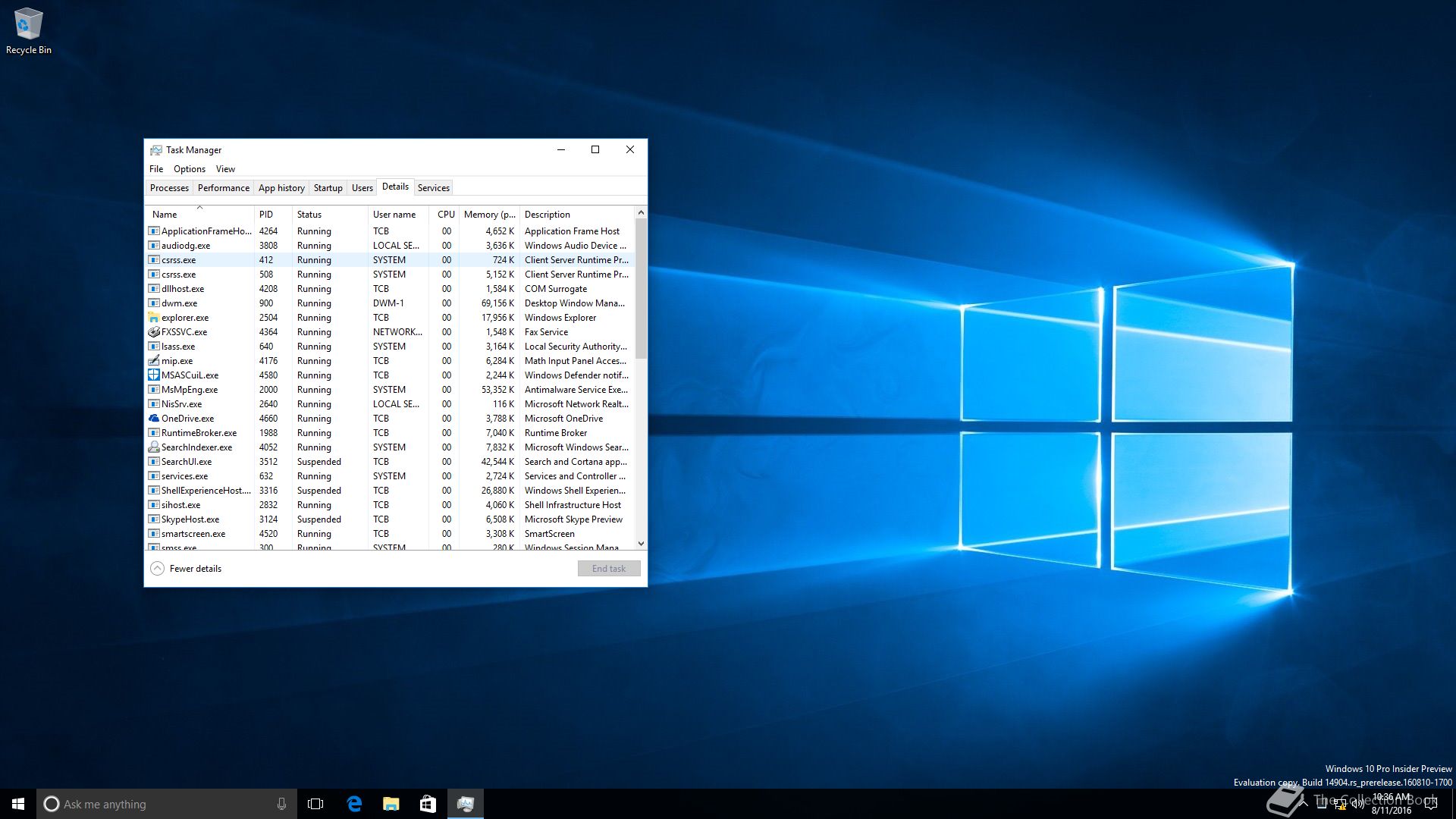Switch to the Startup tab
1456x819 pixels.
point(328,188)
